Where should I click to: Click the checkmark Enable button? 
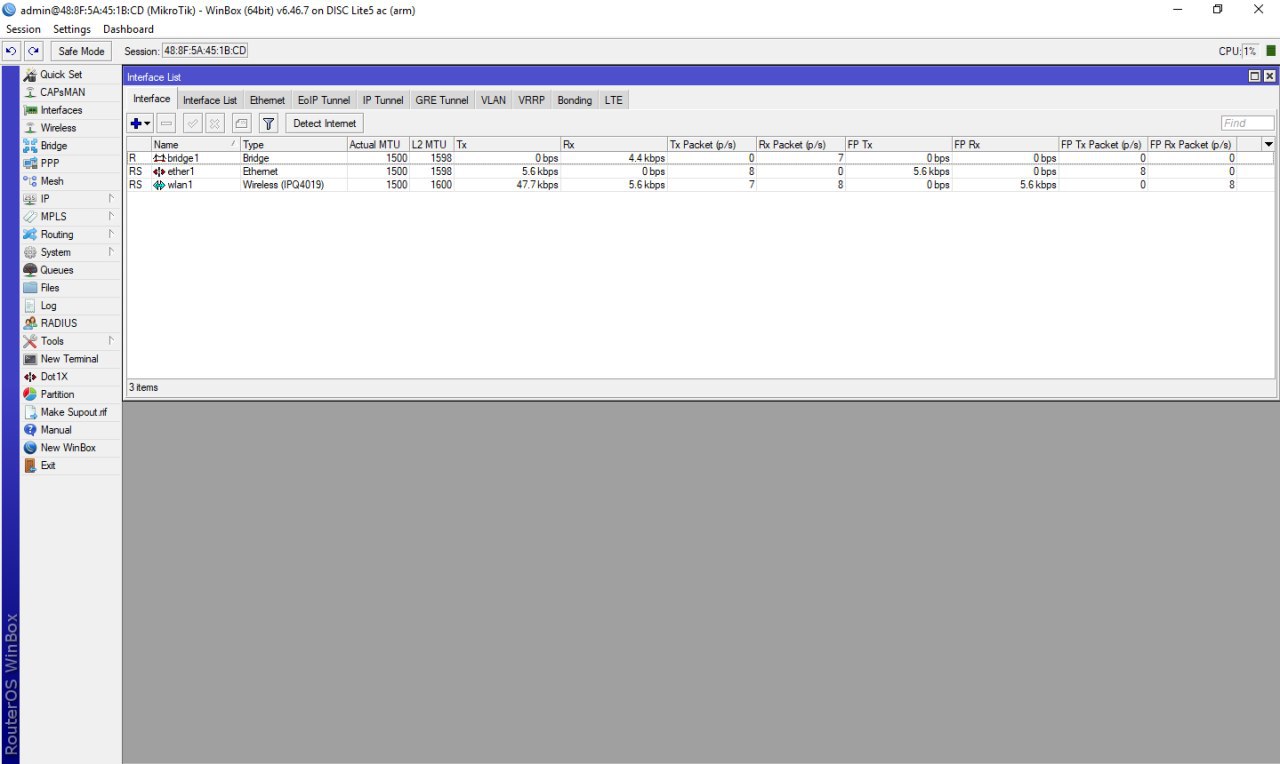[x=192, y=123]
